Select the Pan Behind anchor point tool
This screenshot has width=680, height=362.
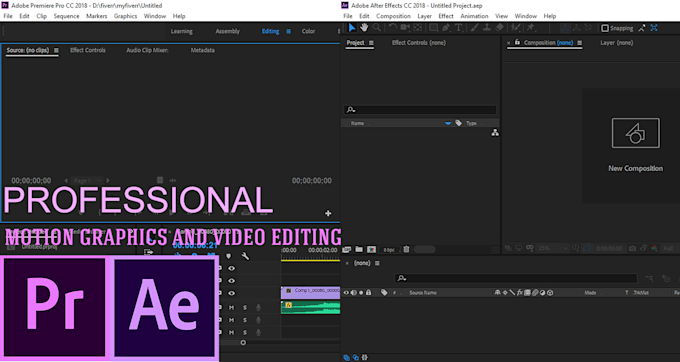click(x=418, y=28)
